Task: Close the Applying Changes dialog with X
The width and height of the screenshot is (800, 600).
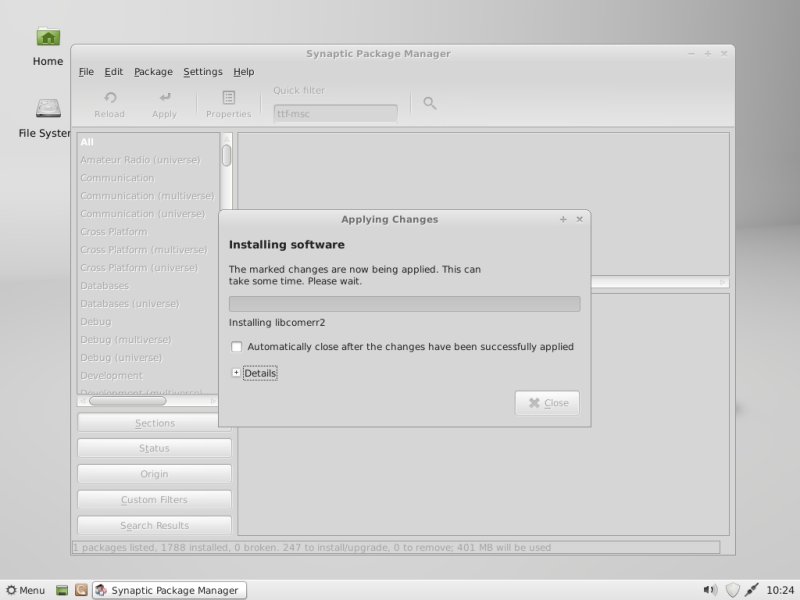Action: coord(580,219)
